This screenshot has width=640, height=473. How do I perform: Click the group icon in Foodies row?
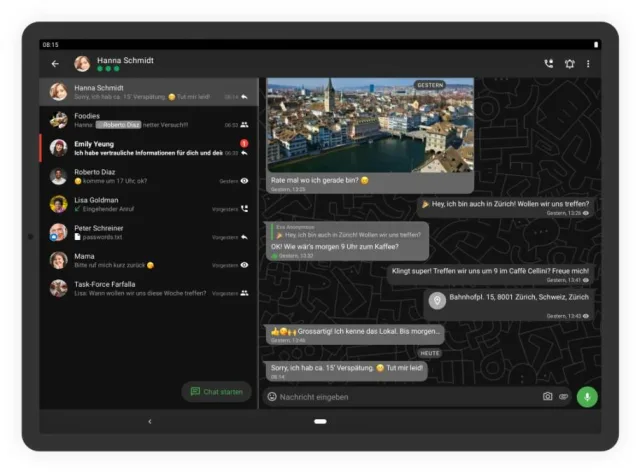pyautogui.click(x=244, y=125)
